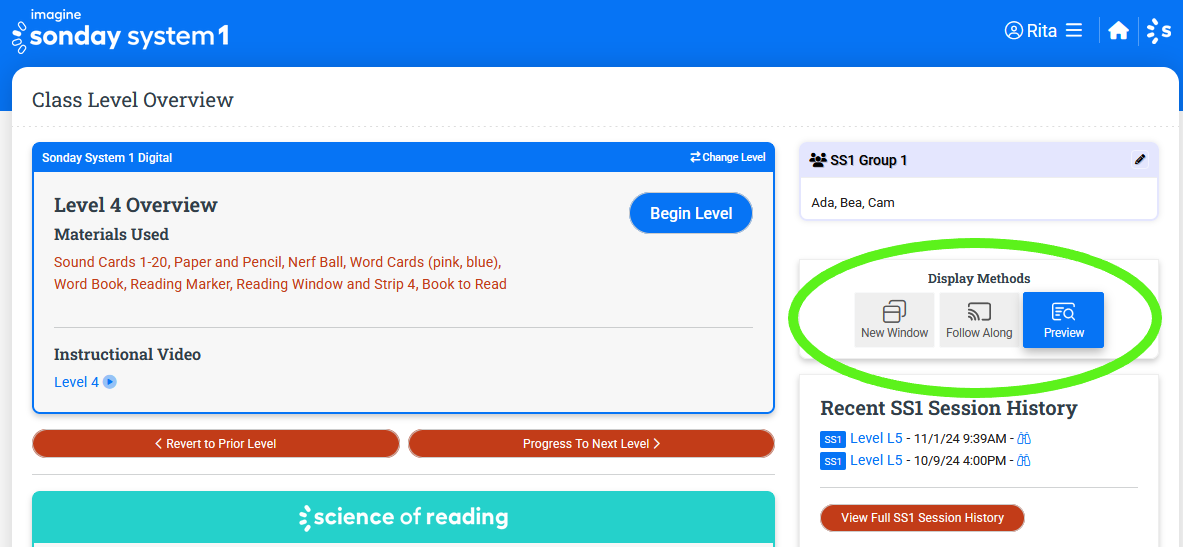Select Follow Along display method
The height and width of the screenshot is (547, 1183).
pyautogui.click(x=979, y=320)
